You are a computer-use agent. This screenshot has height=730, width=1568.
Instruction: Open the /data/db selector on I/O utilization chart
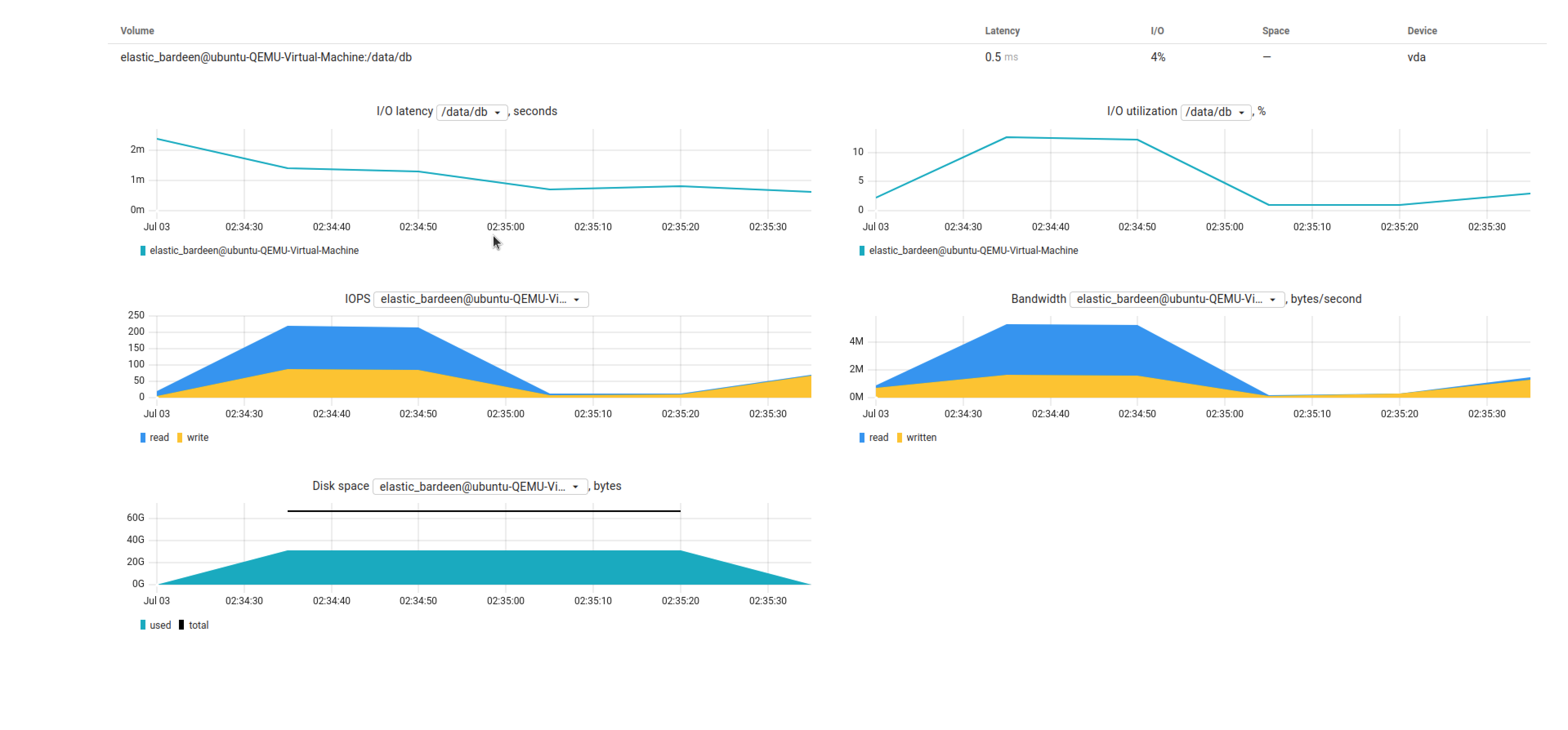[1216, 113]
